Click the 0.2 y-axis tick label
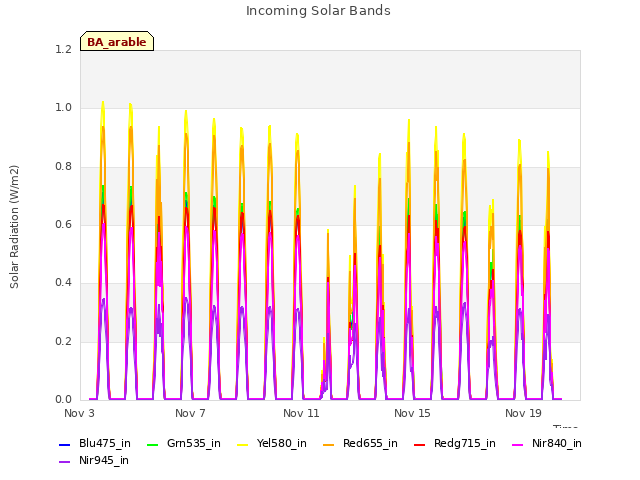The height and width of the screenshot is (480, 640). point(63,342)
